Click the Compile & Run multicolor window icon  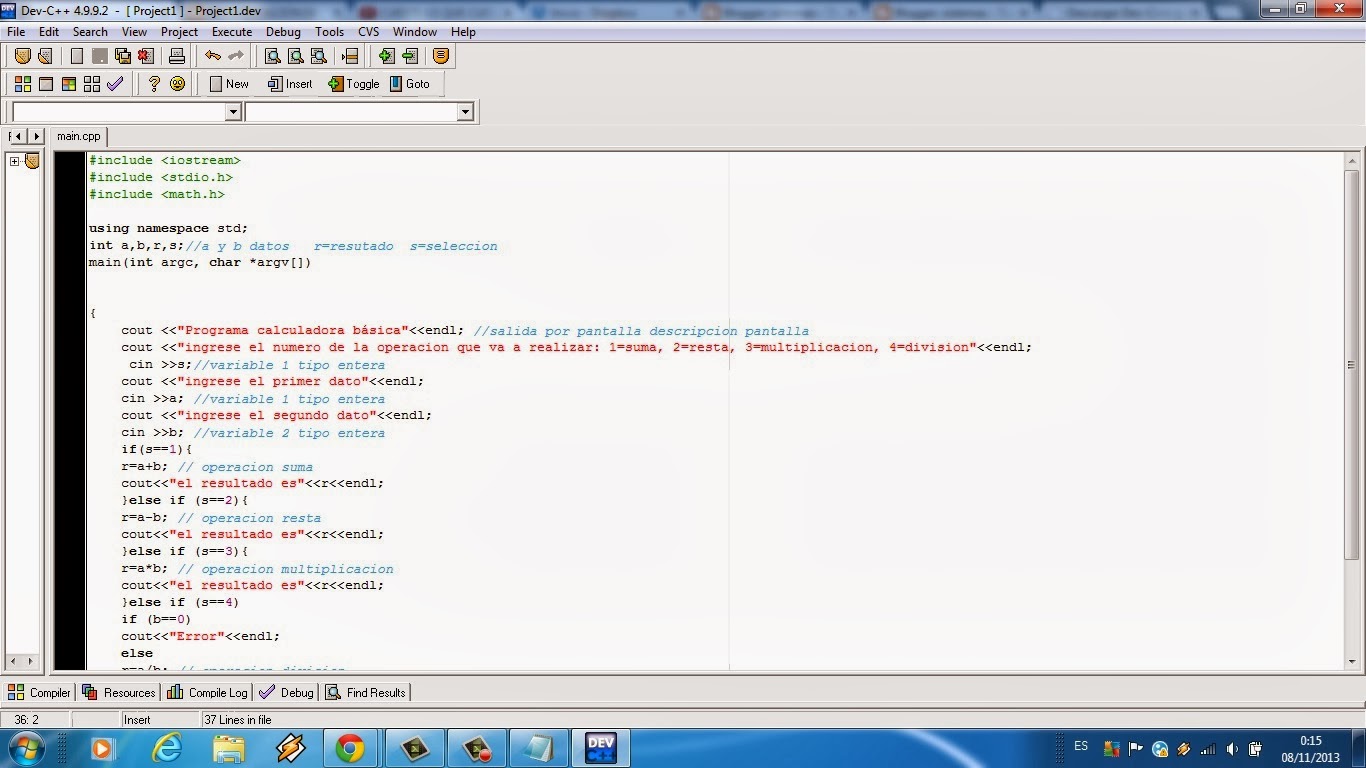(x=69, y=84)
